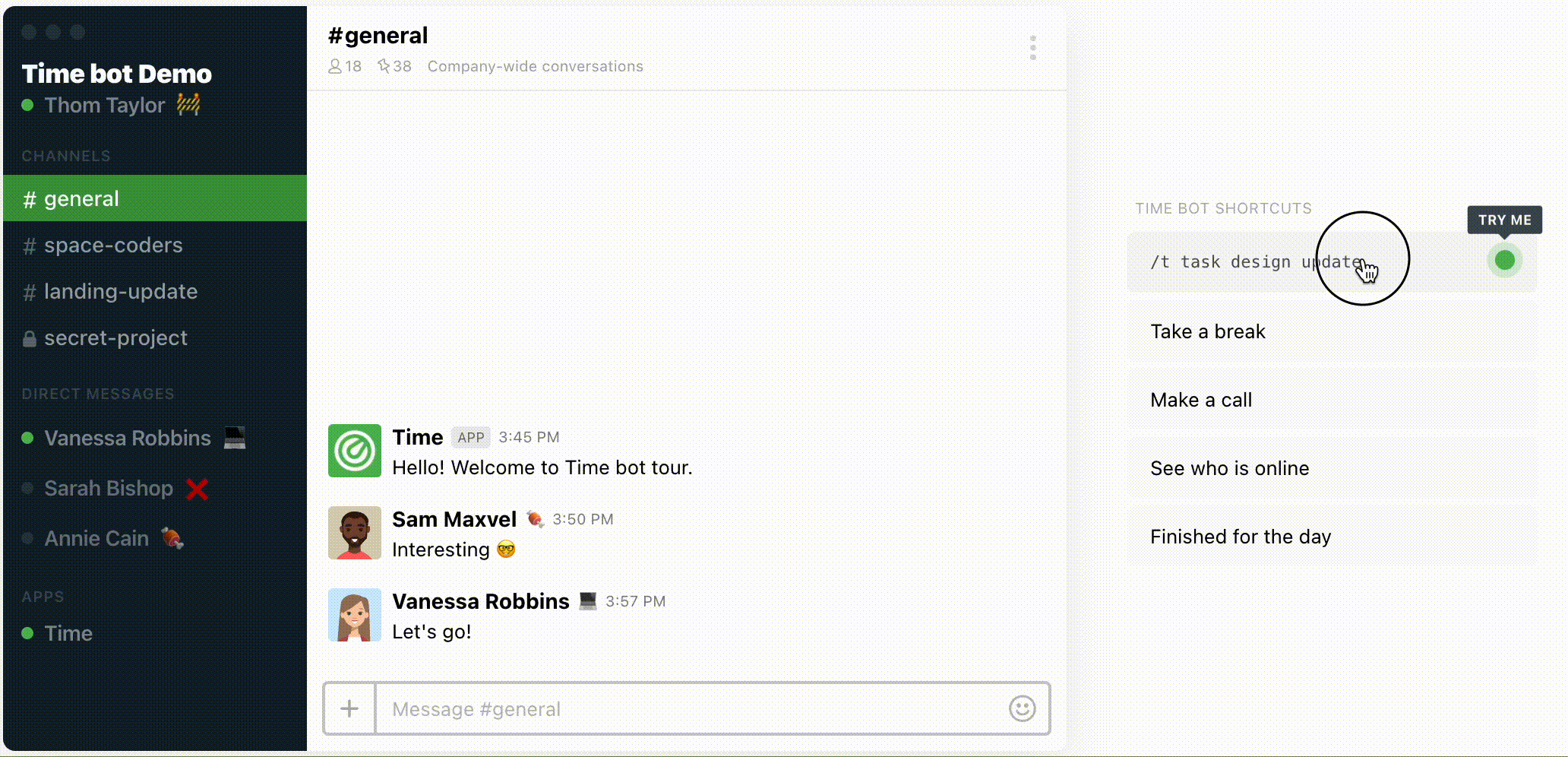This screenshot has height=757, width=1568.
Task: Click Vanessa Robbins' green presence indicator
Action: (x=28, y=439)
